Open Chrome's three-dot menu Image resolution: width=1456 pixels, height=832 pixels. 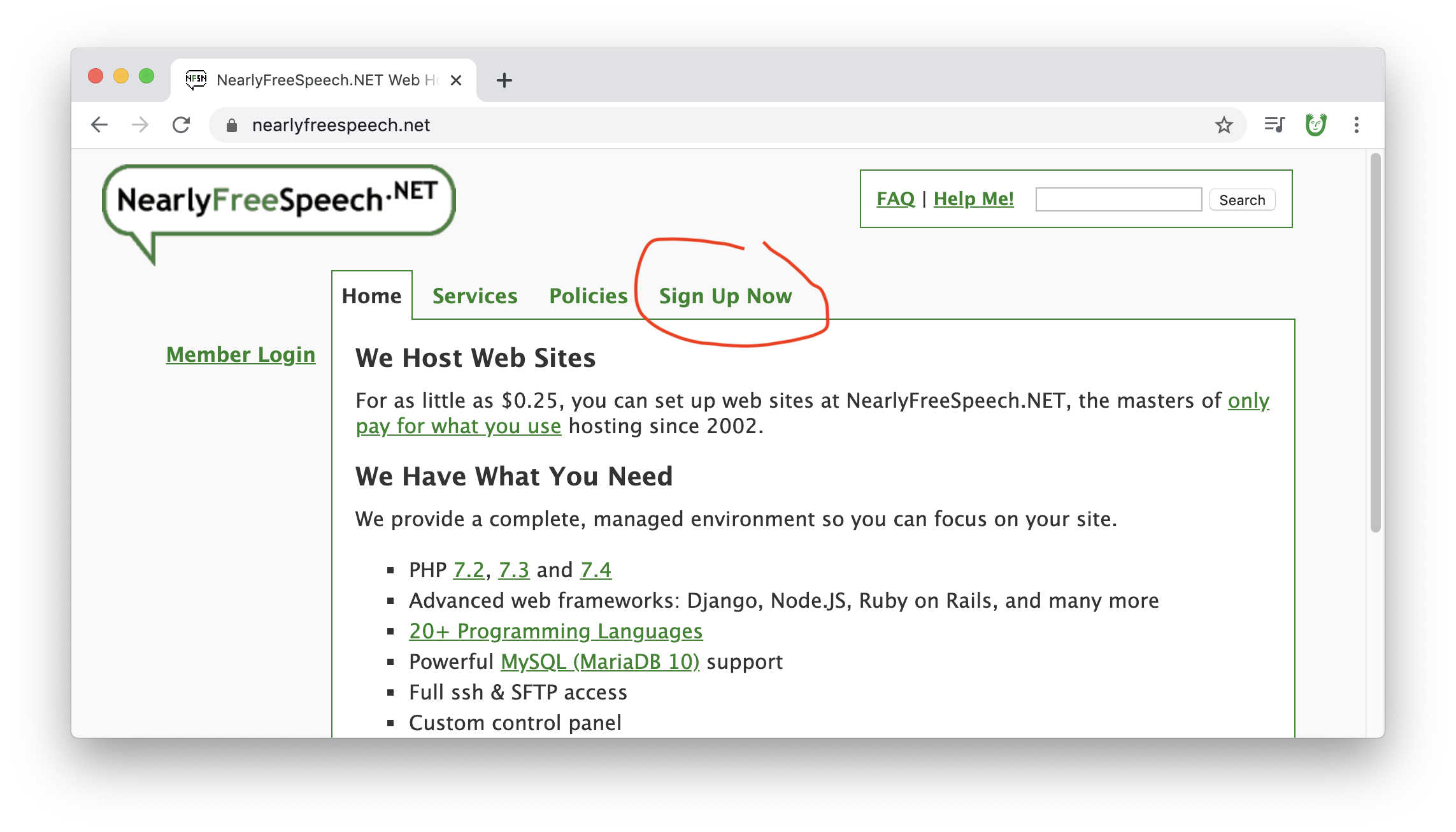click(x=1357, y=125)
